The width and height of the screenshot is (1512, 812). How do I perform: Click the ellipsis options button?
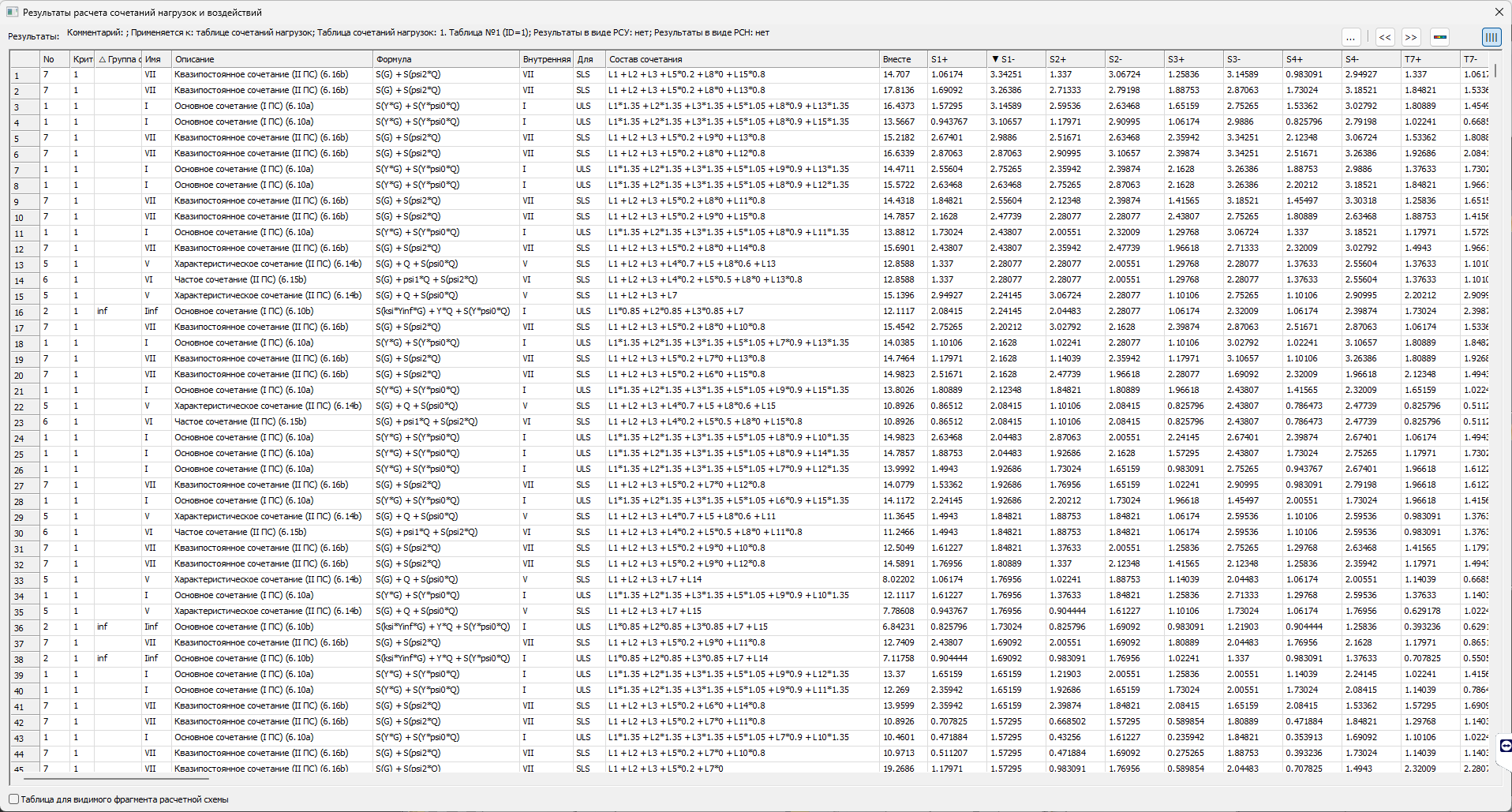1351,37
